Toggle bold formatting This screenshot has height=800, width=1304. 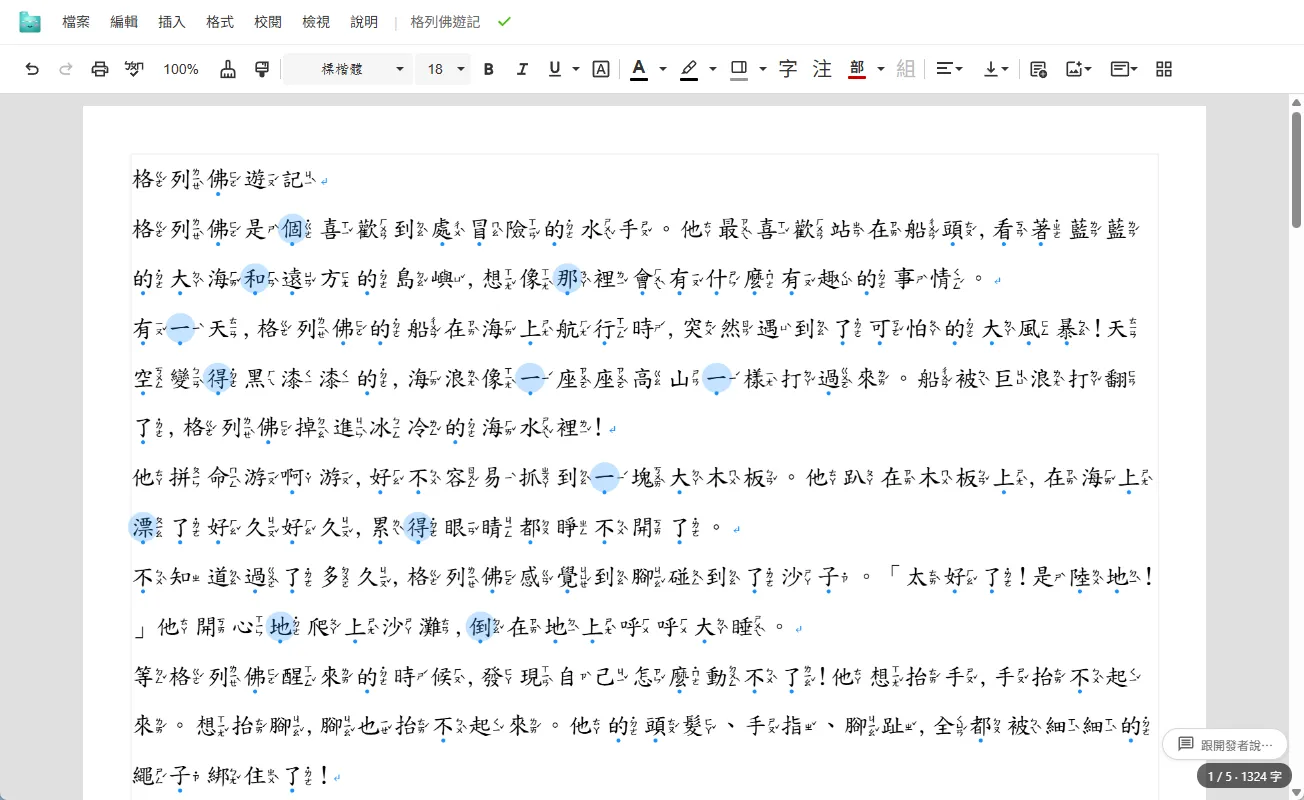click(x=489, y=69)
